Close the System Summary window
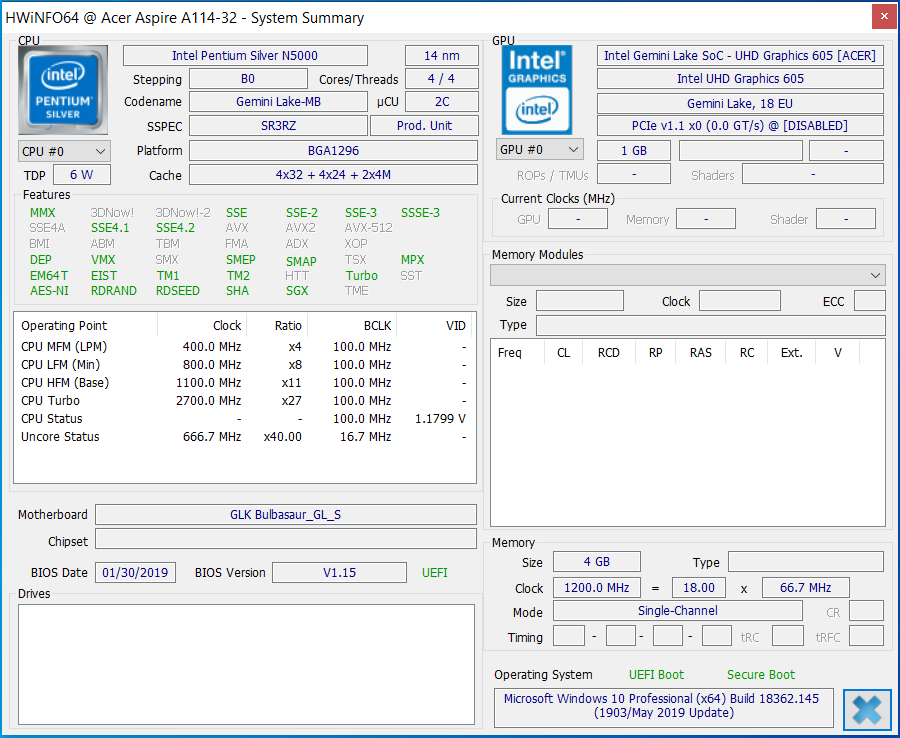This screenshot has width=900, height=738. pos(882,17)
